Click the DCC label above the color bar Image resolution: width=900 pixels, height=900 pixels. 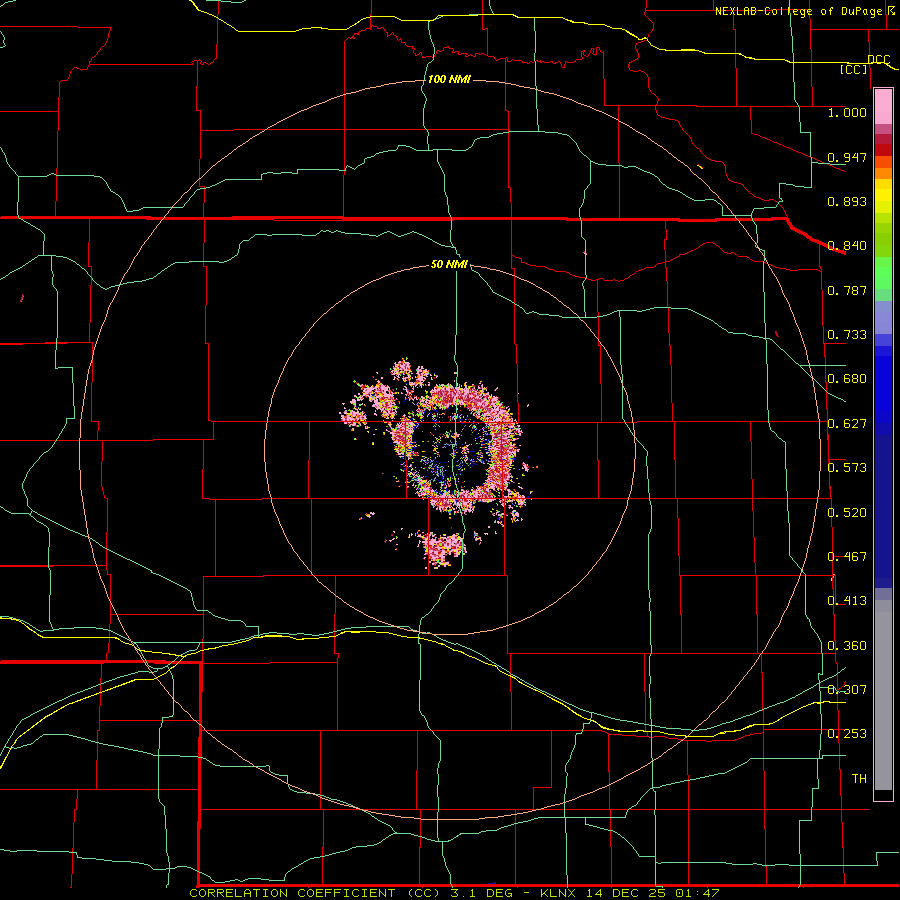(x=878, y=60)
